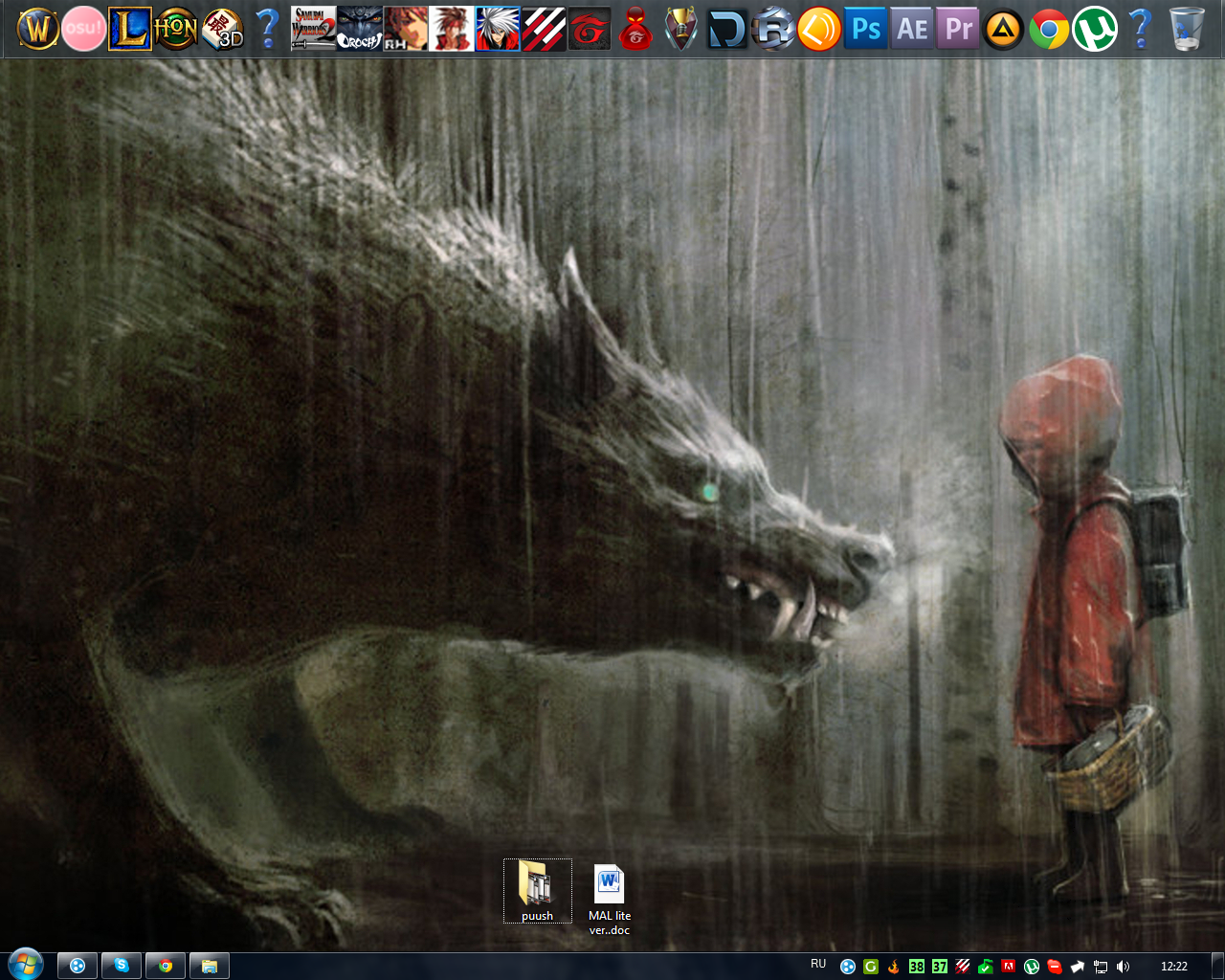
Task: Open After Effects
Action: pos(910,28)
